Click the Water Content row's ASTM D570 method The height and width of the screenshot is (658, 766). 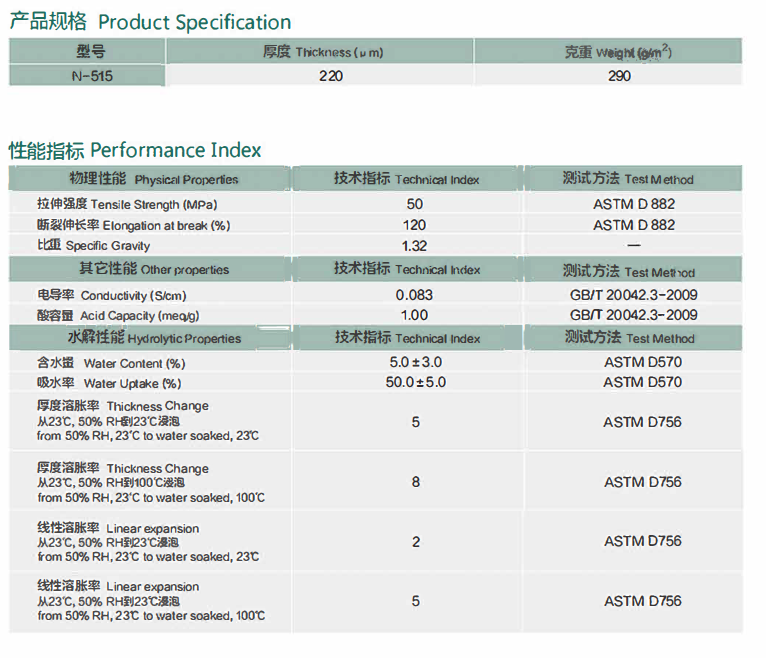(x=642, y=363)
